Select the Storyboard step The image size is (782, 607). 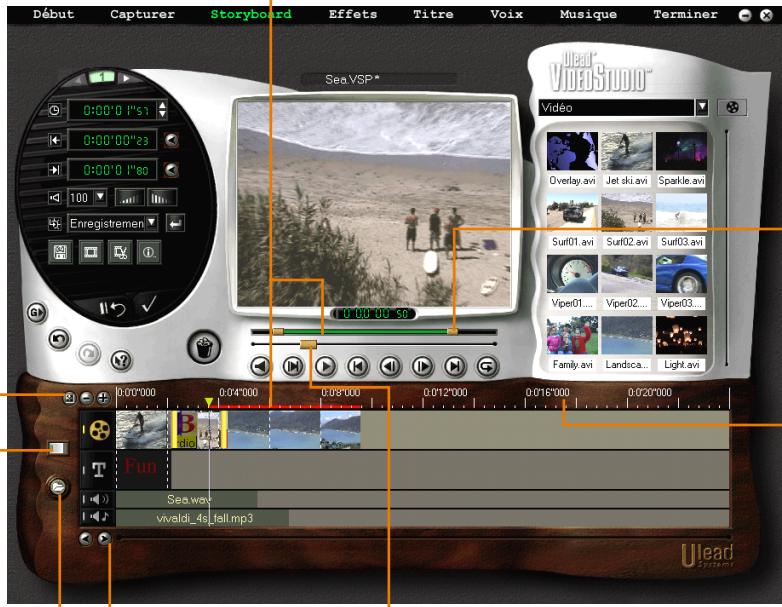tap(251, 14)
